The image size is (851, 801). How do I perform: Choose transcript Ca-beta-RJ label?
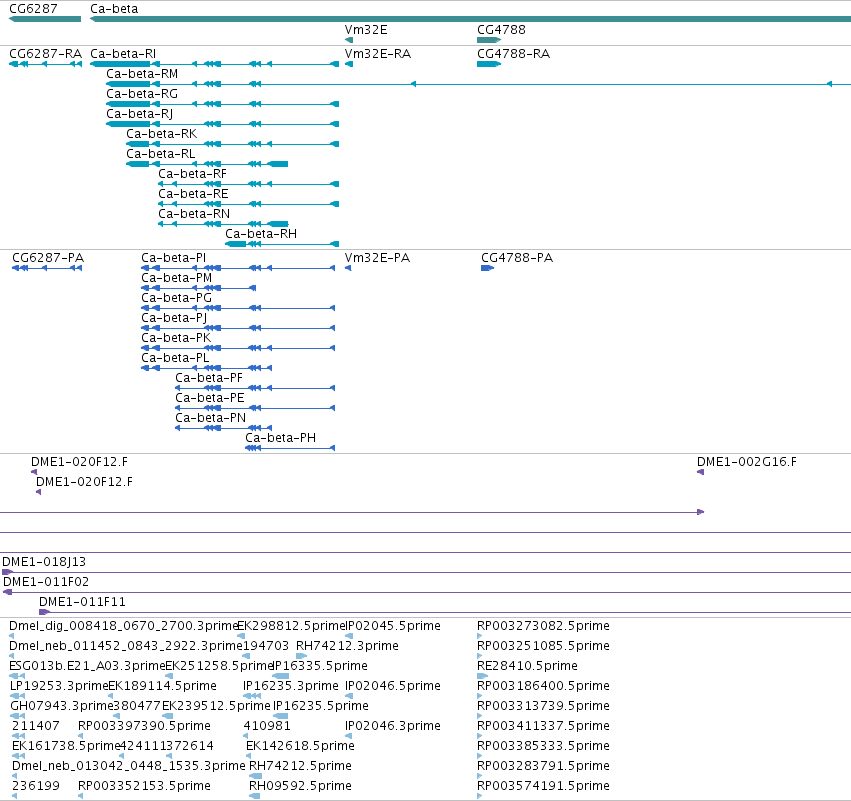point(139,113)
